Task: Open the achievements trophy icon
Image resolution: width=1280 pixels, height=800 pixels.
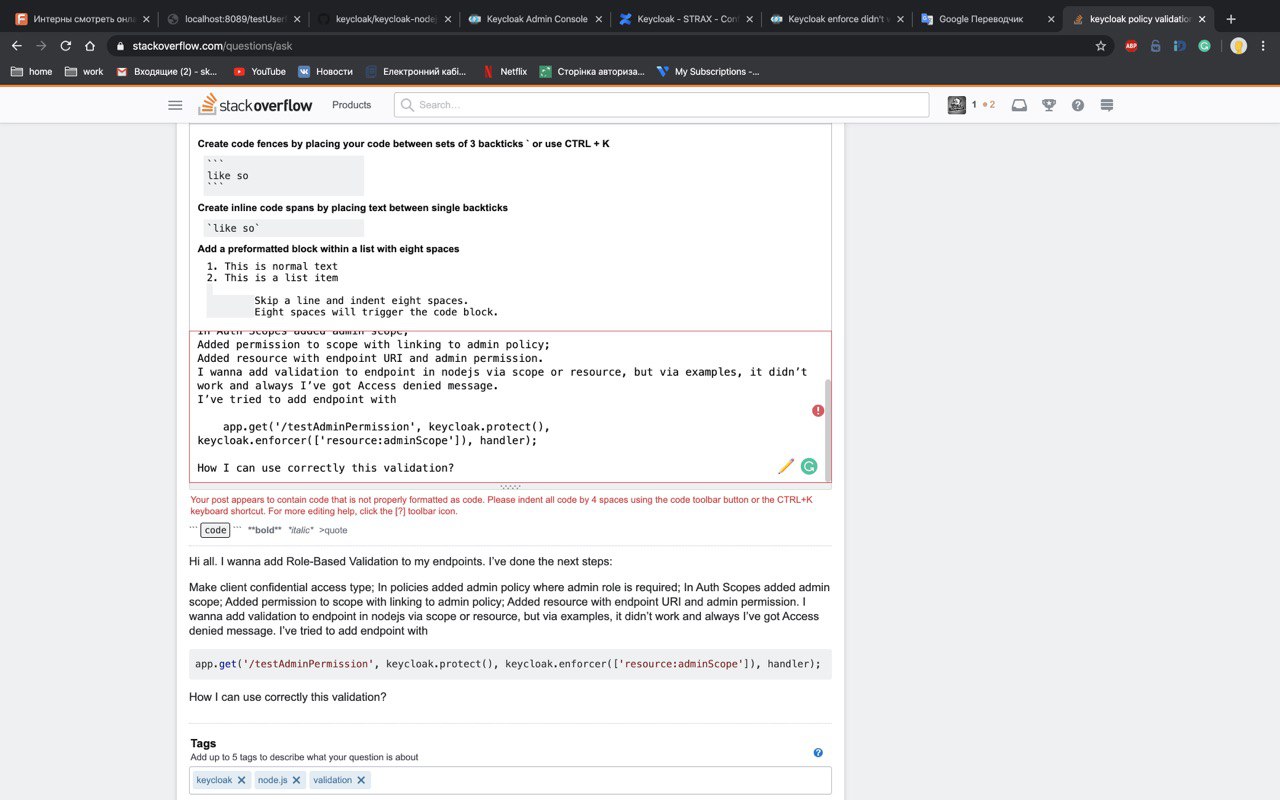Action: (x=1049, y=105)
